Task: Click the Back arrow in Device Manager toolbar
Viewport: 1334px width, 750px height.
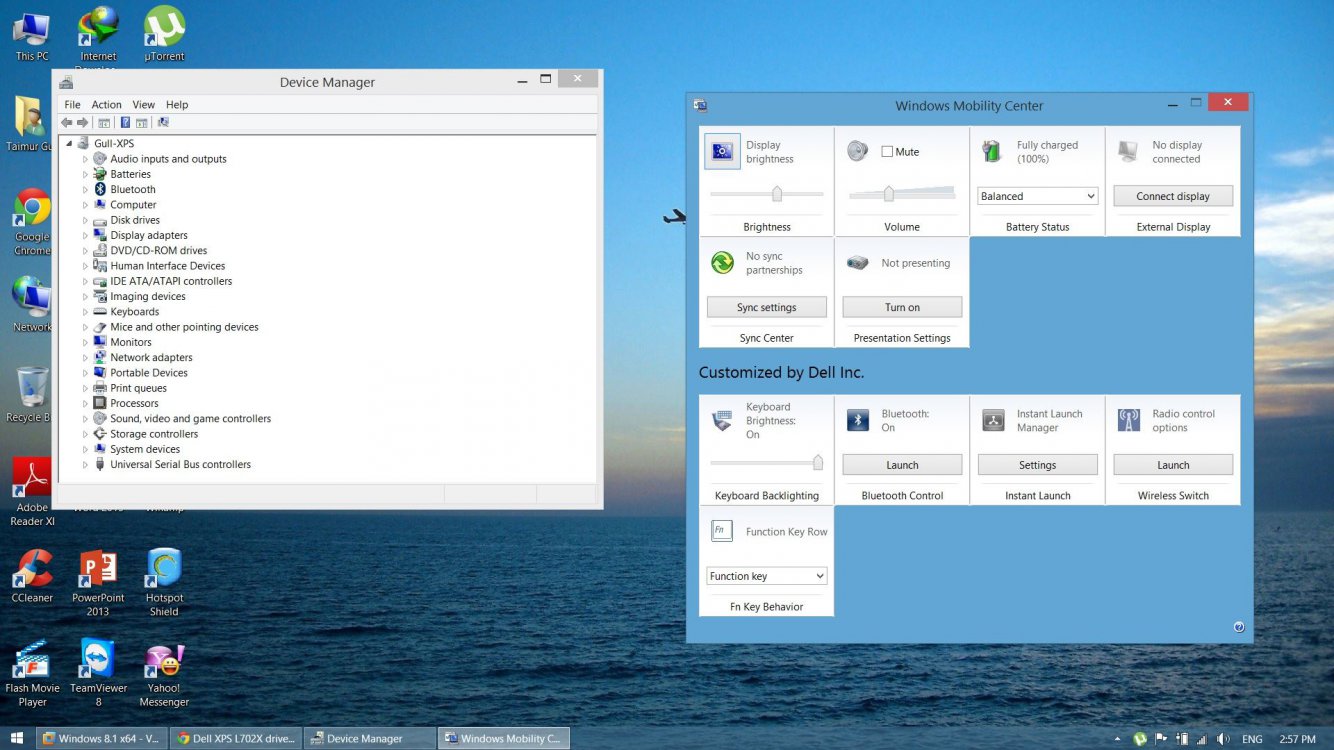Action: (66, 122)
